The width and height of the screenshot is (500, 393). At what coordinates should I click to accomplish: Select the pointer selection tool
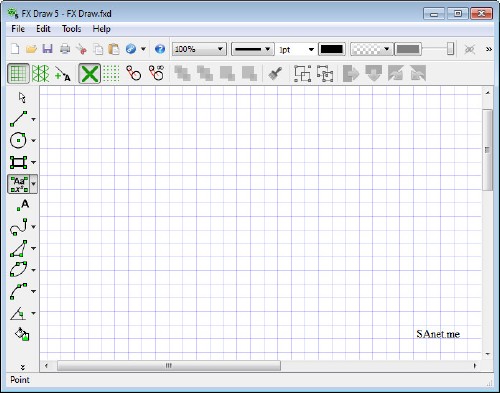pos(22,98)
